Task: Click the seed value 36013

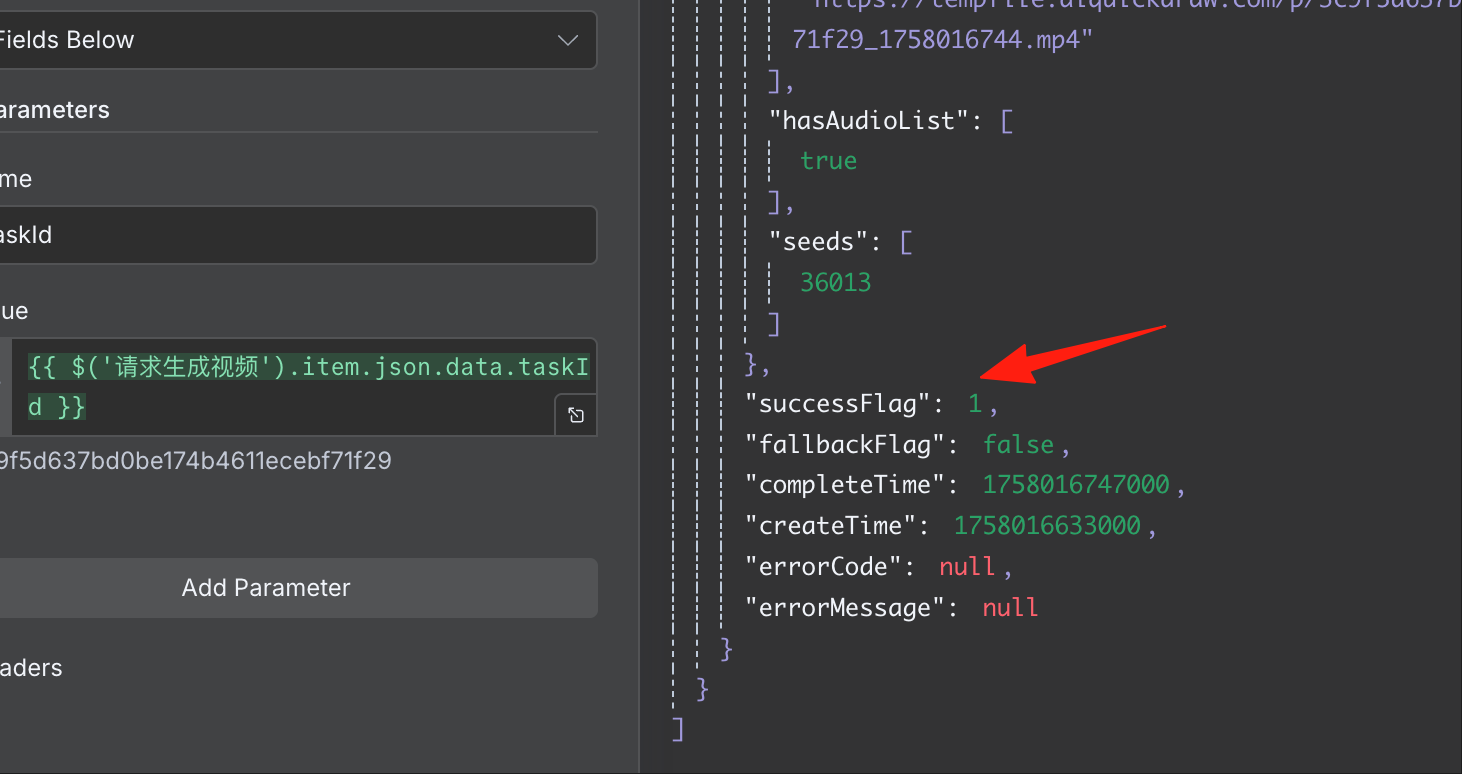Action: tap(836, 283)
